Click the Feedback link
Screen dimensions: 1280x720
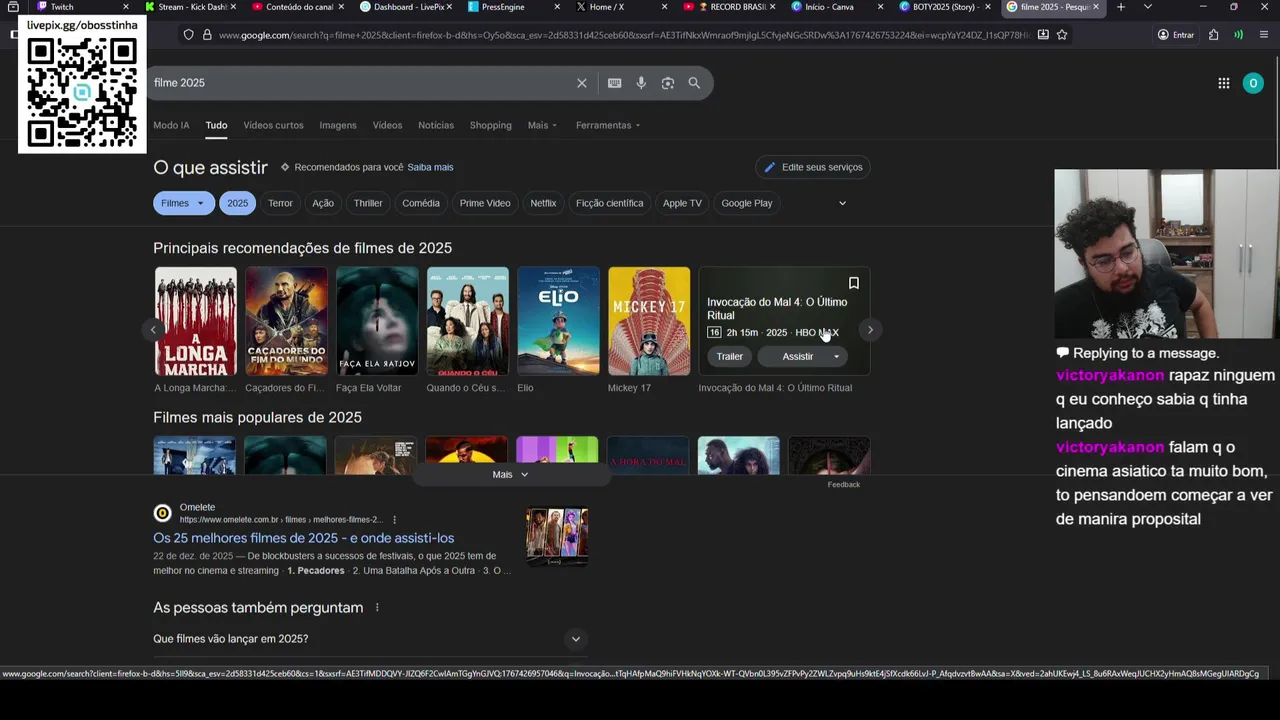click(843, 485)
